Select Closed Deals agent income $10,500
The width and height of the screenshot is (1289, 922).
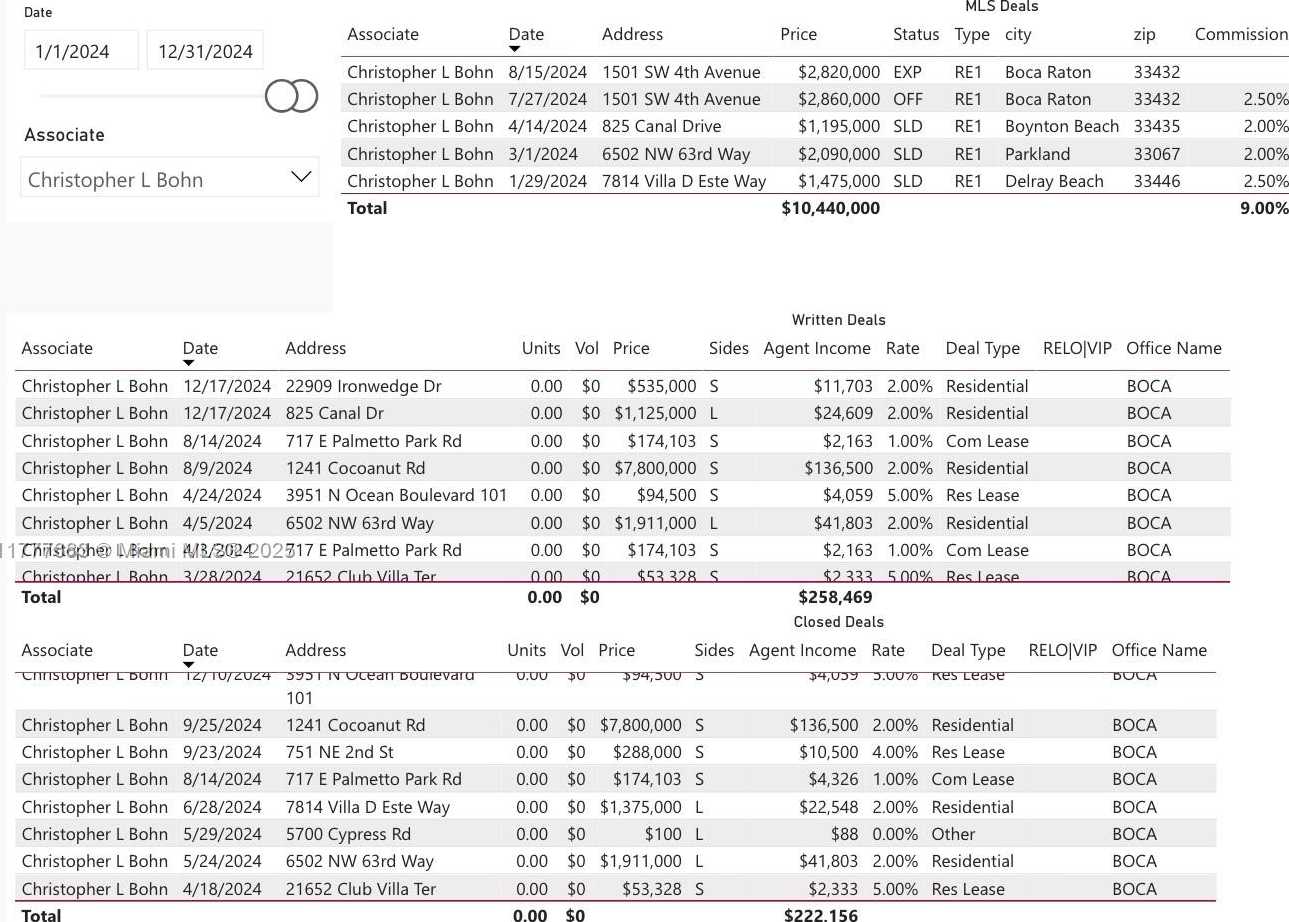click(829, 752)
